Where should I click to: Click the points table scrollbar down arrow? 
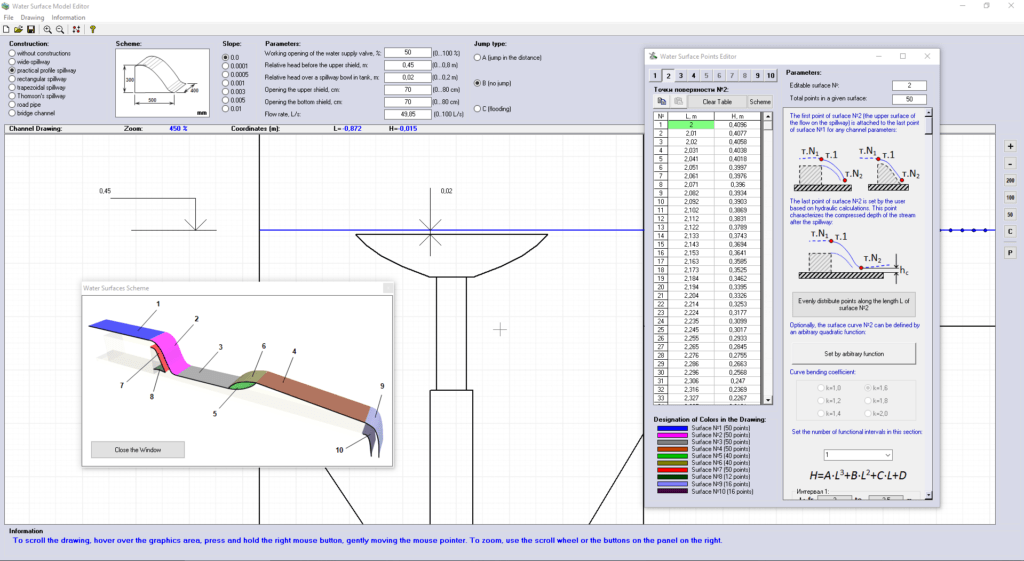click(x=768, y=400)
